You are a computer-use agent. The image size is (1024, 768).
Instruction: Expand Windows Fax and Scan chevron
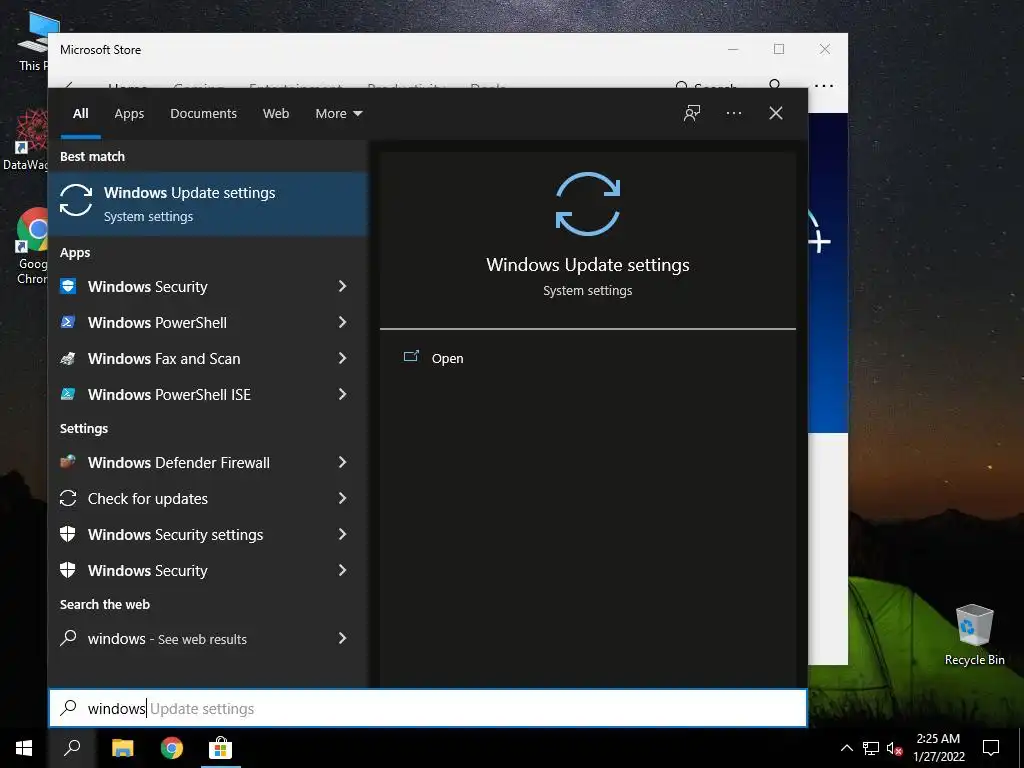point(342,358)
